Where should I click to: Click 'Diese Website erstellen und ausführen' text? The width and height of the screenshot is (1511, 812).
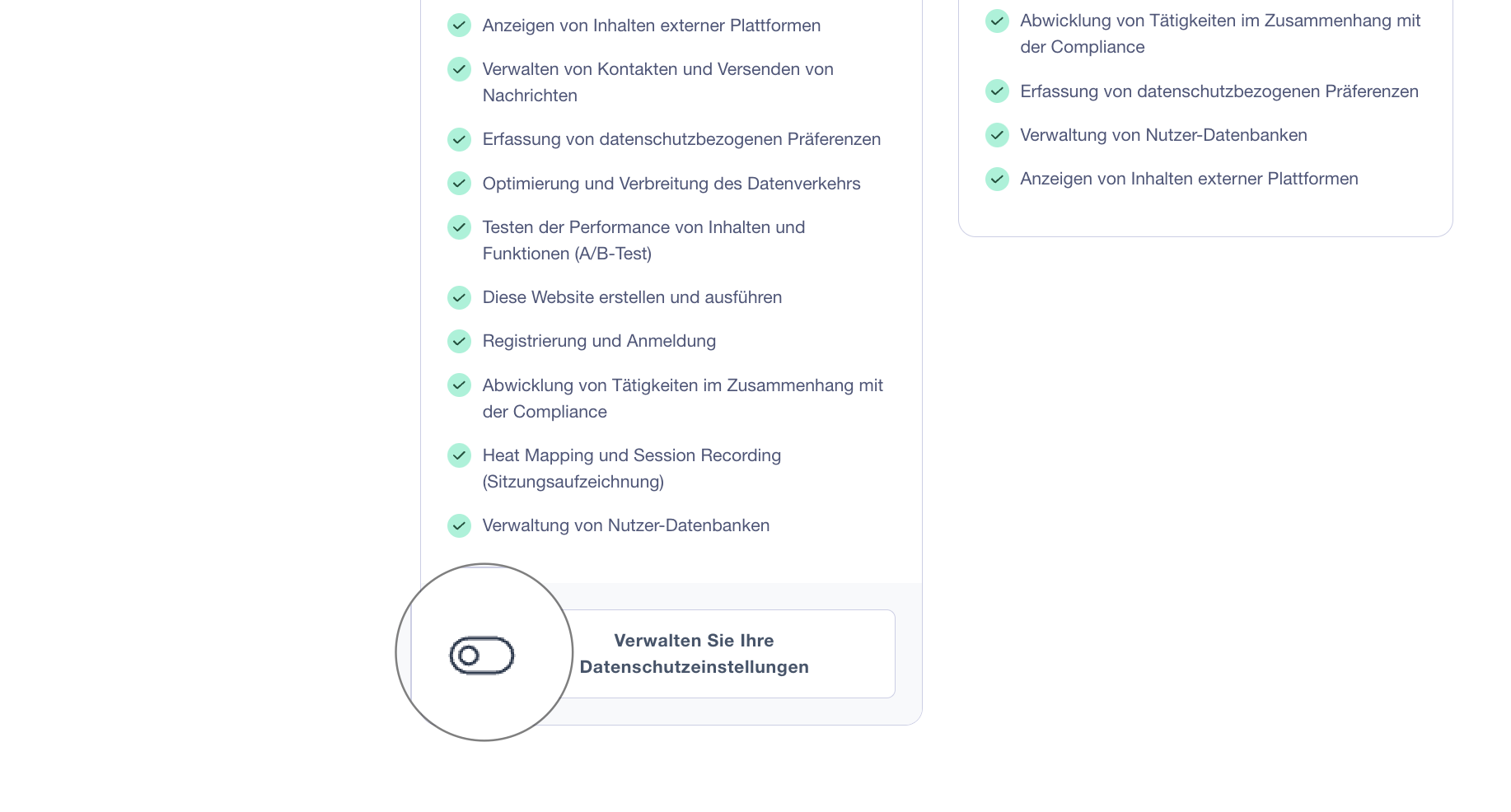pyautogui.click(x=632, y=297)
